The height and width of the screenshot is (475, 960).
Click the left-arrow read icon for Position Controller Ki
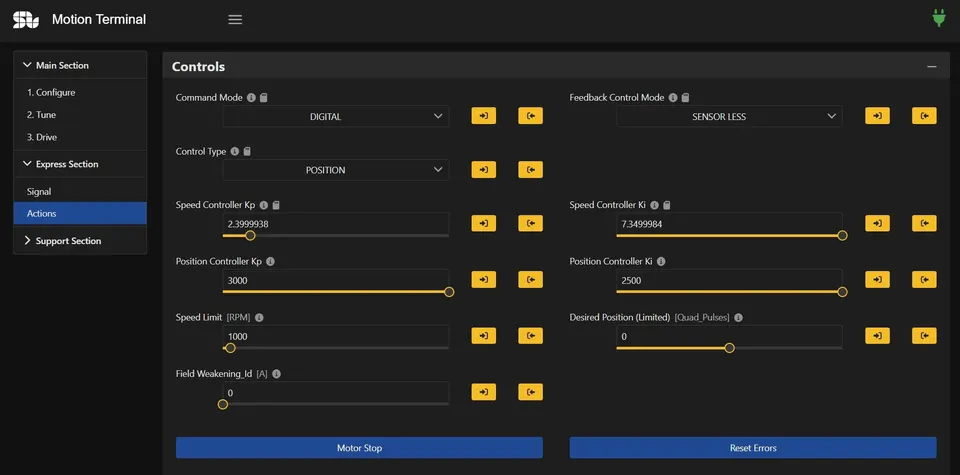coord(924,280)
